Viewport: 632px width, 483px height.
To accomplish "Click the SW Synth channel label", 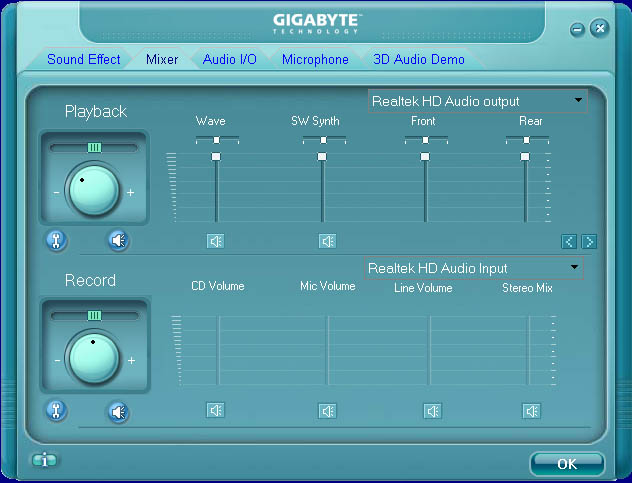I will coord(315,121).
